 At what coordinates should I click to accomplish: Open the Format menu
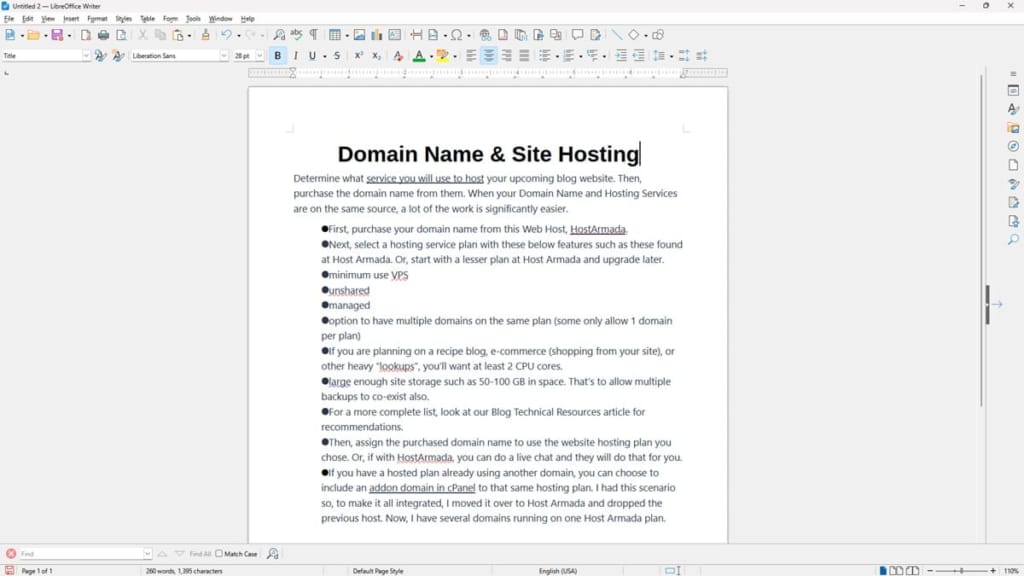[x=96, y=18]
